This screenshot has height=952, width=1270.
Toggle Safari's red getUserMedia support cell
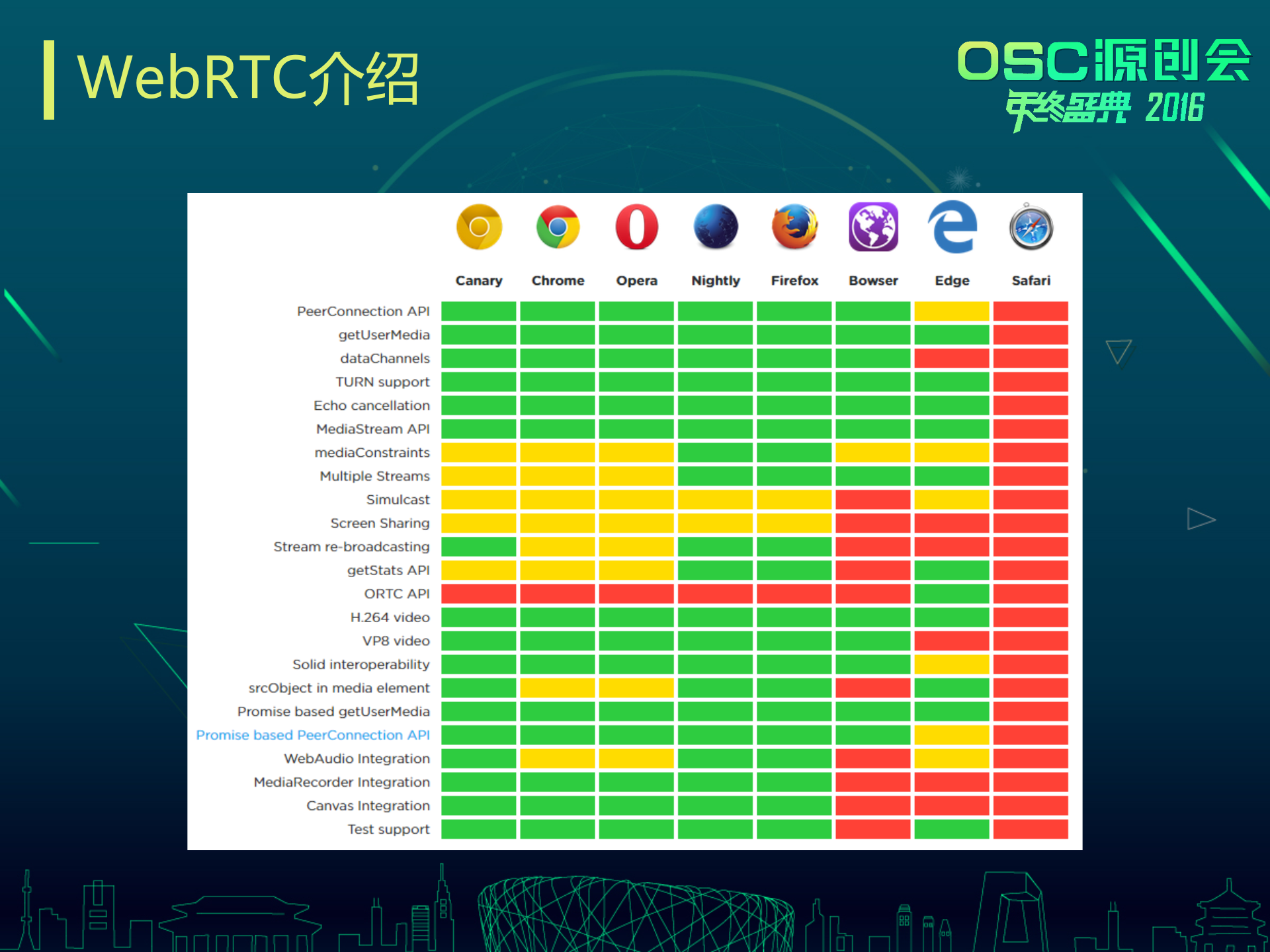[x=1031, y=335]
